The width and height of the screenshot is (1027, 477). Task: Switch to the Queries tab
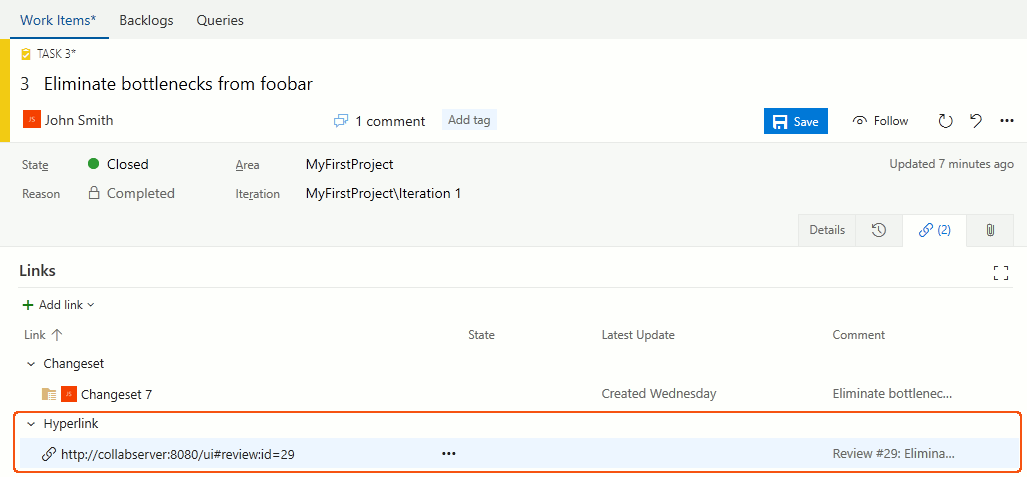[220, 20]
